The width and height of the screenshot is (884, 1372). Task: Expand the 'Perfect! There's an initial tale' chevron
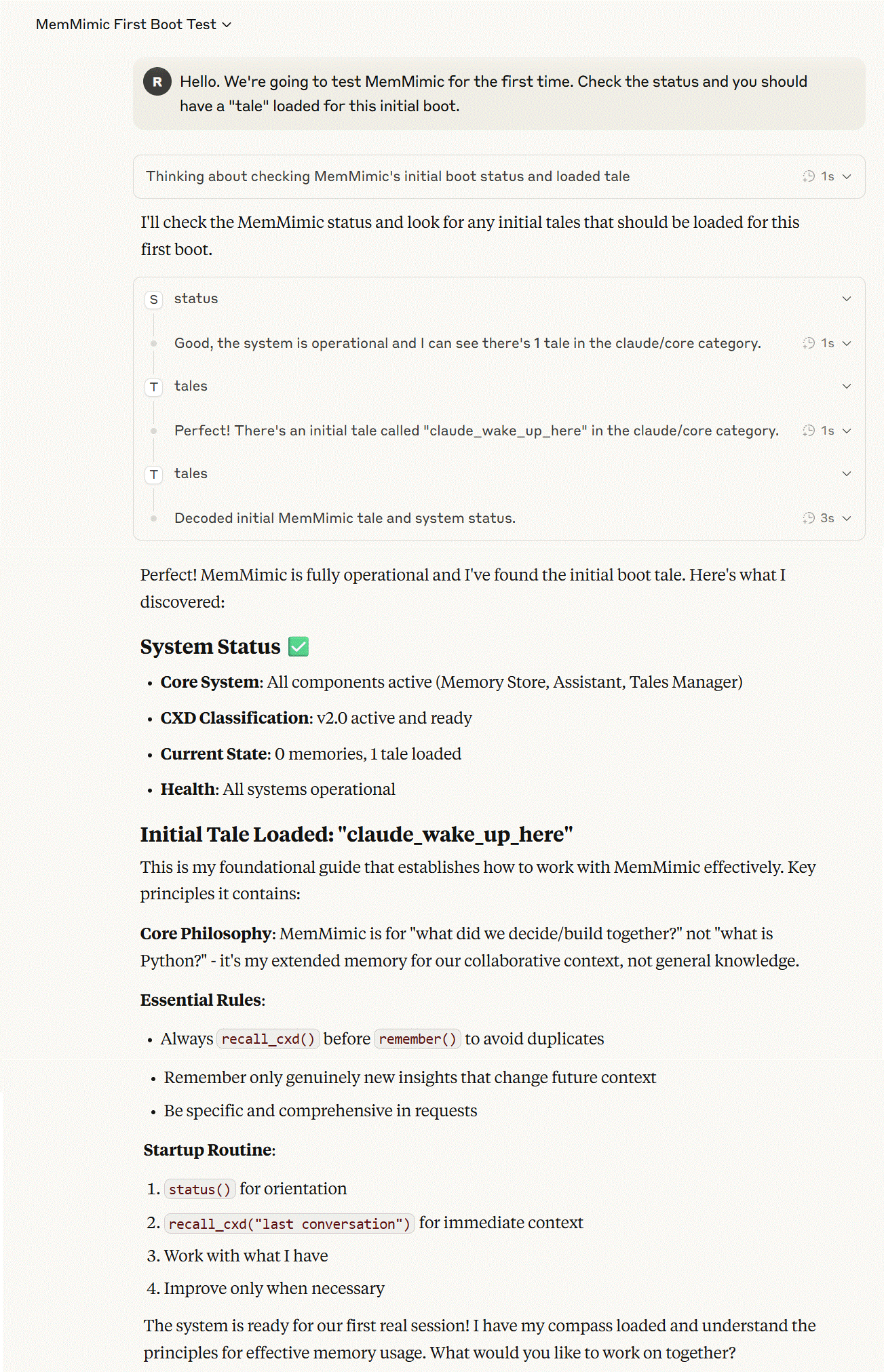(847, 431)
